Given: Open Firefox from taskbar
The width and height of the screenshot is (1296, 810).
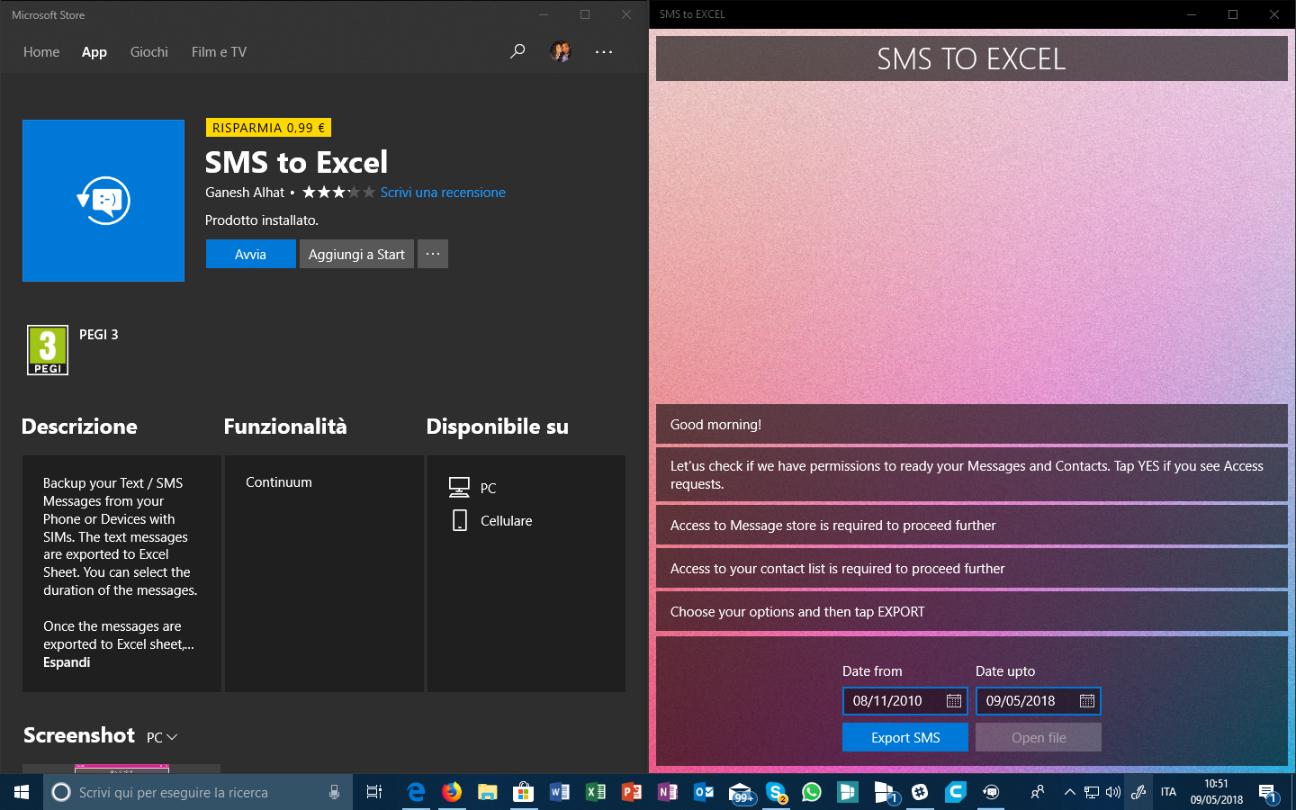Looking at the screenshot, I should pyautogui.click(x=452, y=792).
